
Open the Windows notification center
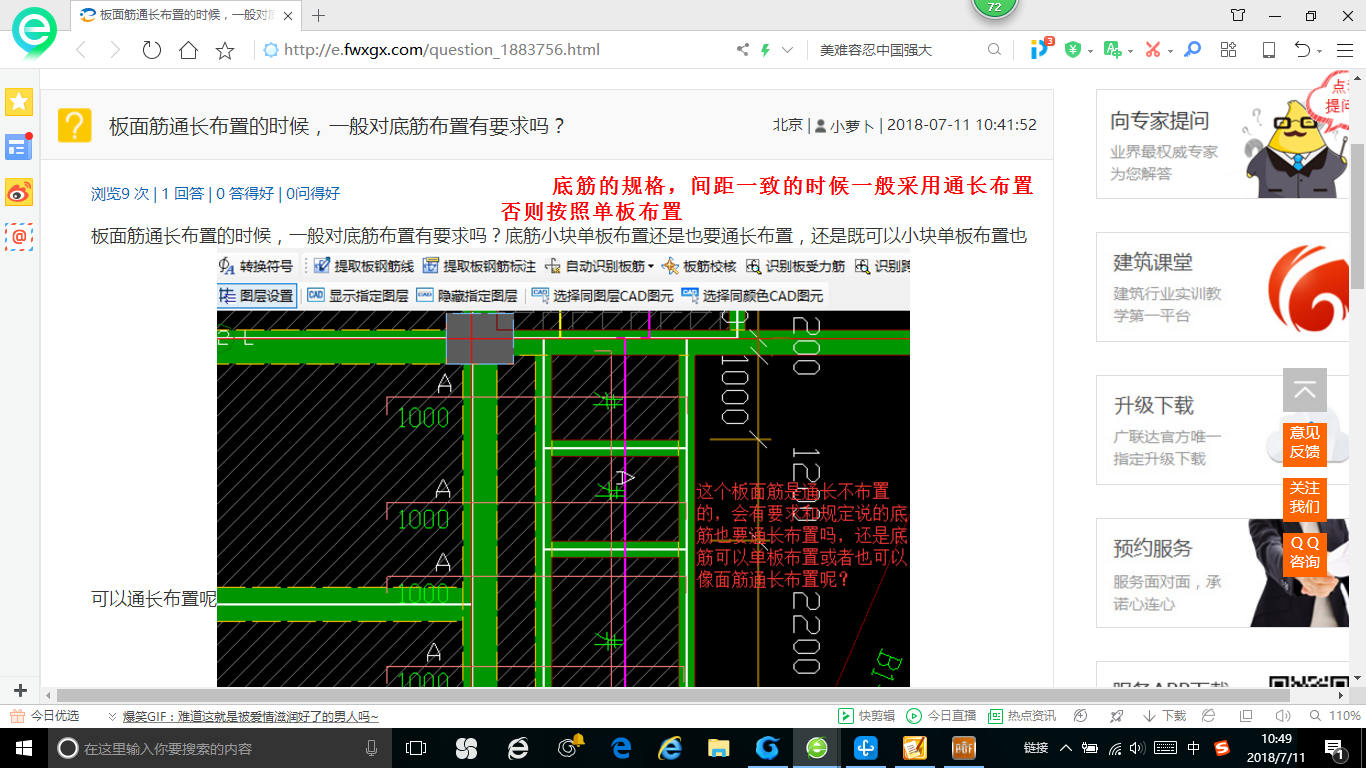1334,748
